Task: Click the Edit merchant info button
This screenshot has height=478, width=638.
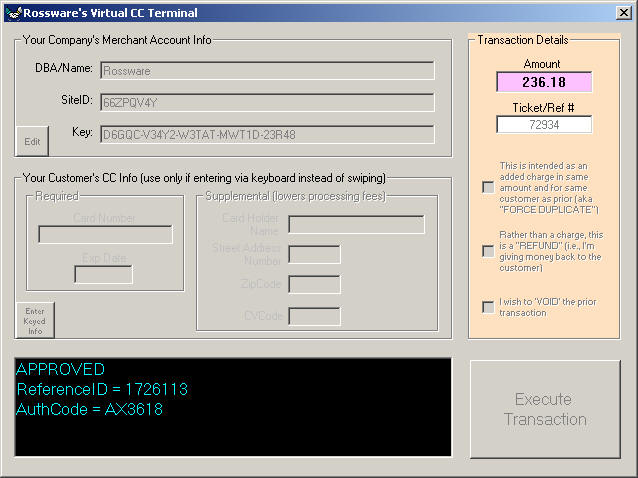Action: (32, 141)
